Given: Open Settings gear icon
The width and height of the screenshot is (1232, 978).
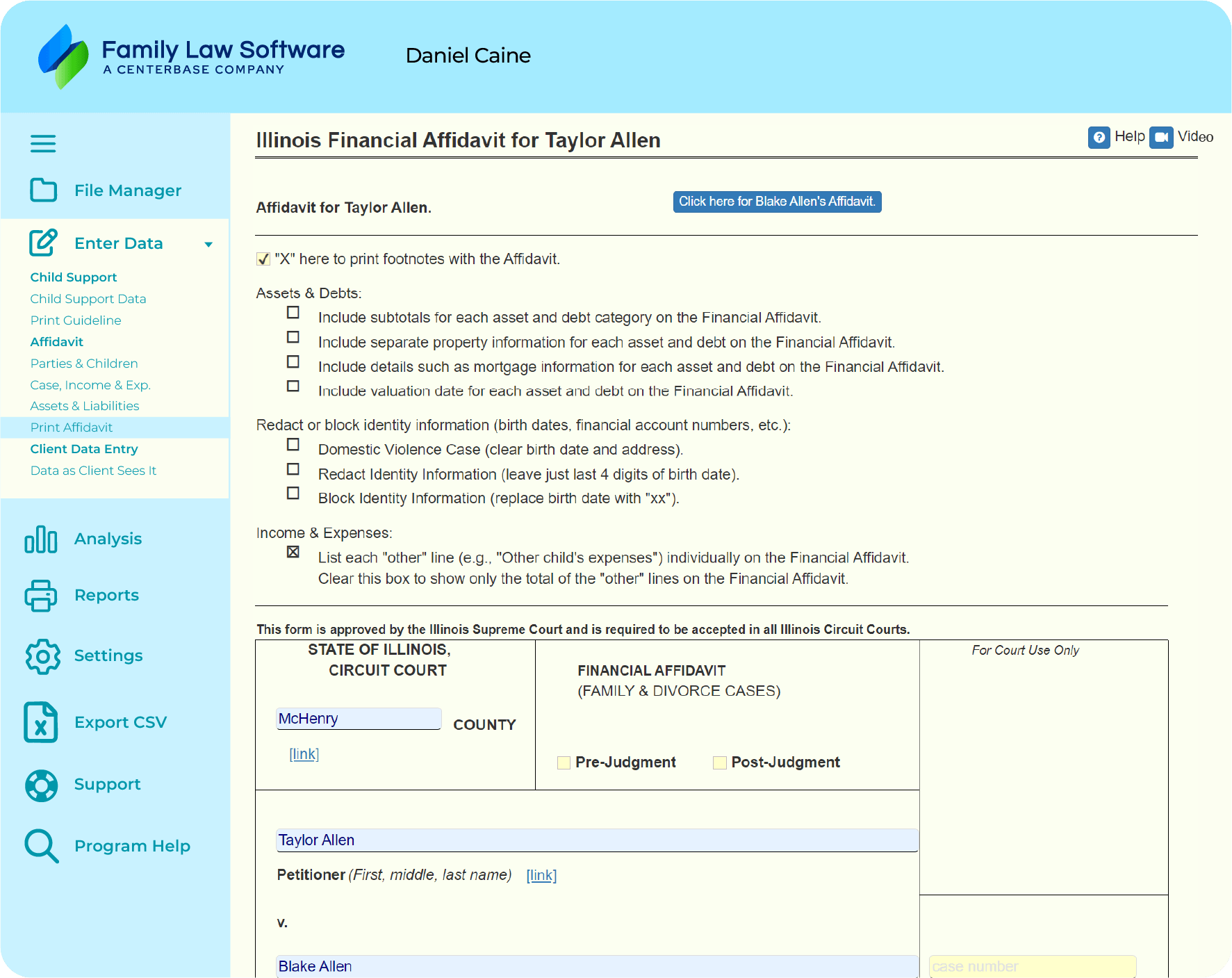Looking at the screenshot, I should pyautogui.click(x=42, y=656).
